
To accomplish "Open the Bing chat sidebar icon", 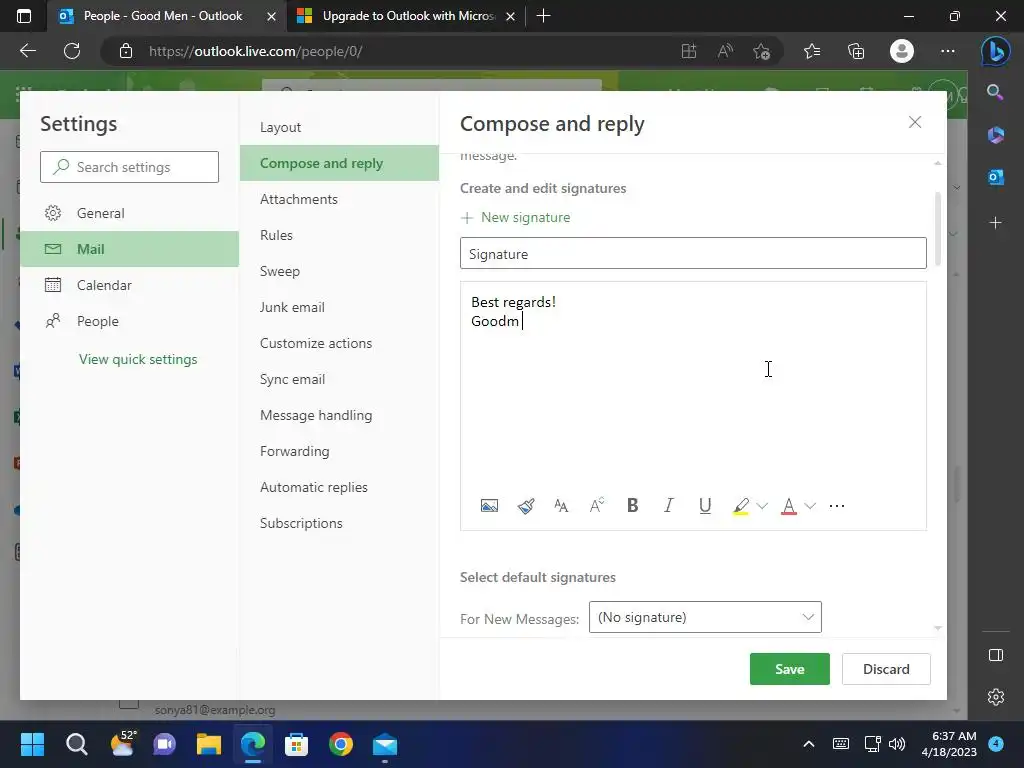I will (995, 51).
